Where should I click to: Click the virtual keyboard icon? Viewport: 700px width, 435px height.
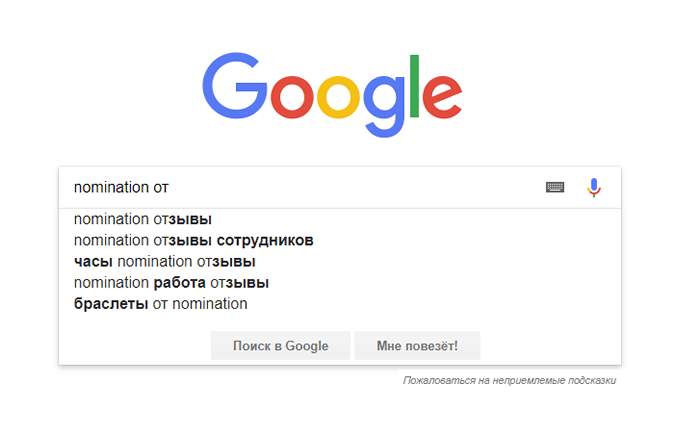(555, 187)
